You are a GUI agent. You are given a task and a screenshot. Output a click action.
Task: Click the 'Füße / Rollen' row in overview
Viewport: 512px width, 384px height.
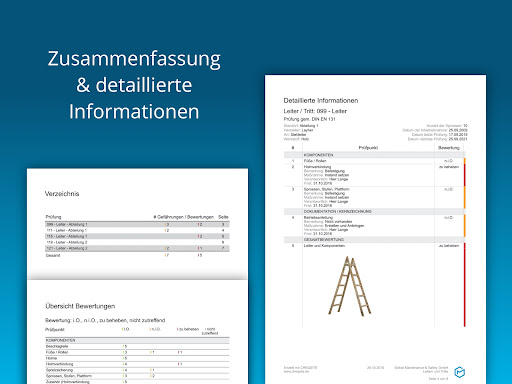tap(137, 352)
